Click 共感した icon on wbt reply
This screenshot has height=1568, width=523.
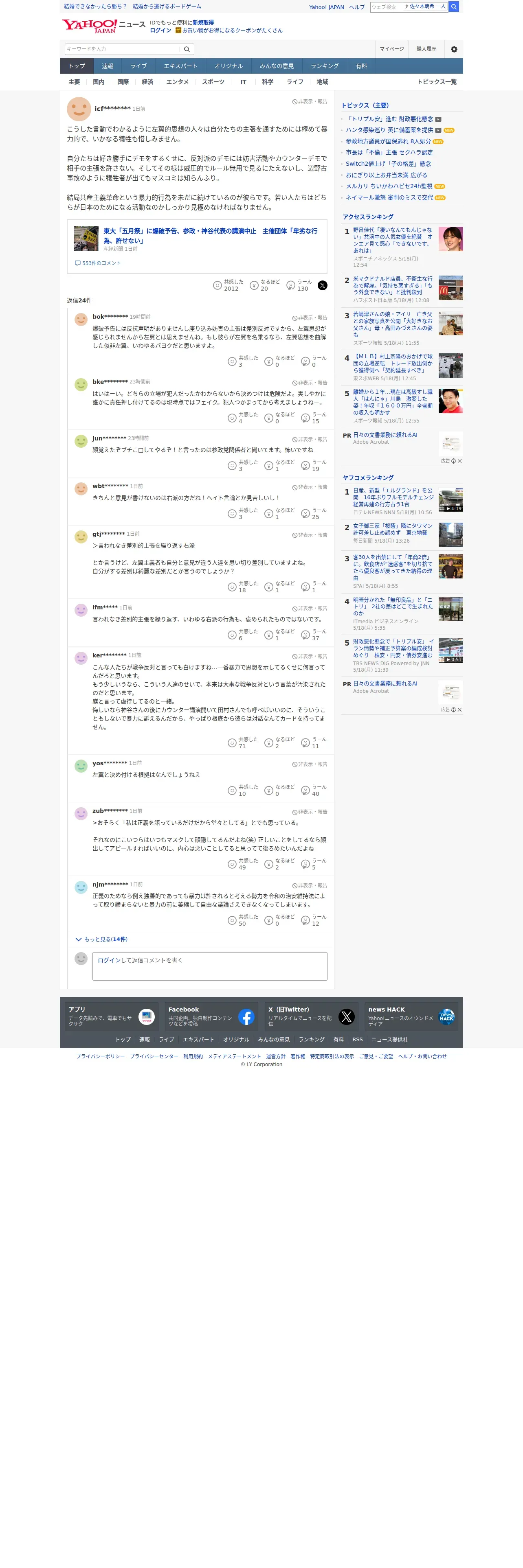pos(232,514)
